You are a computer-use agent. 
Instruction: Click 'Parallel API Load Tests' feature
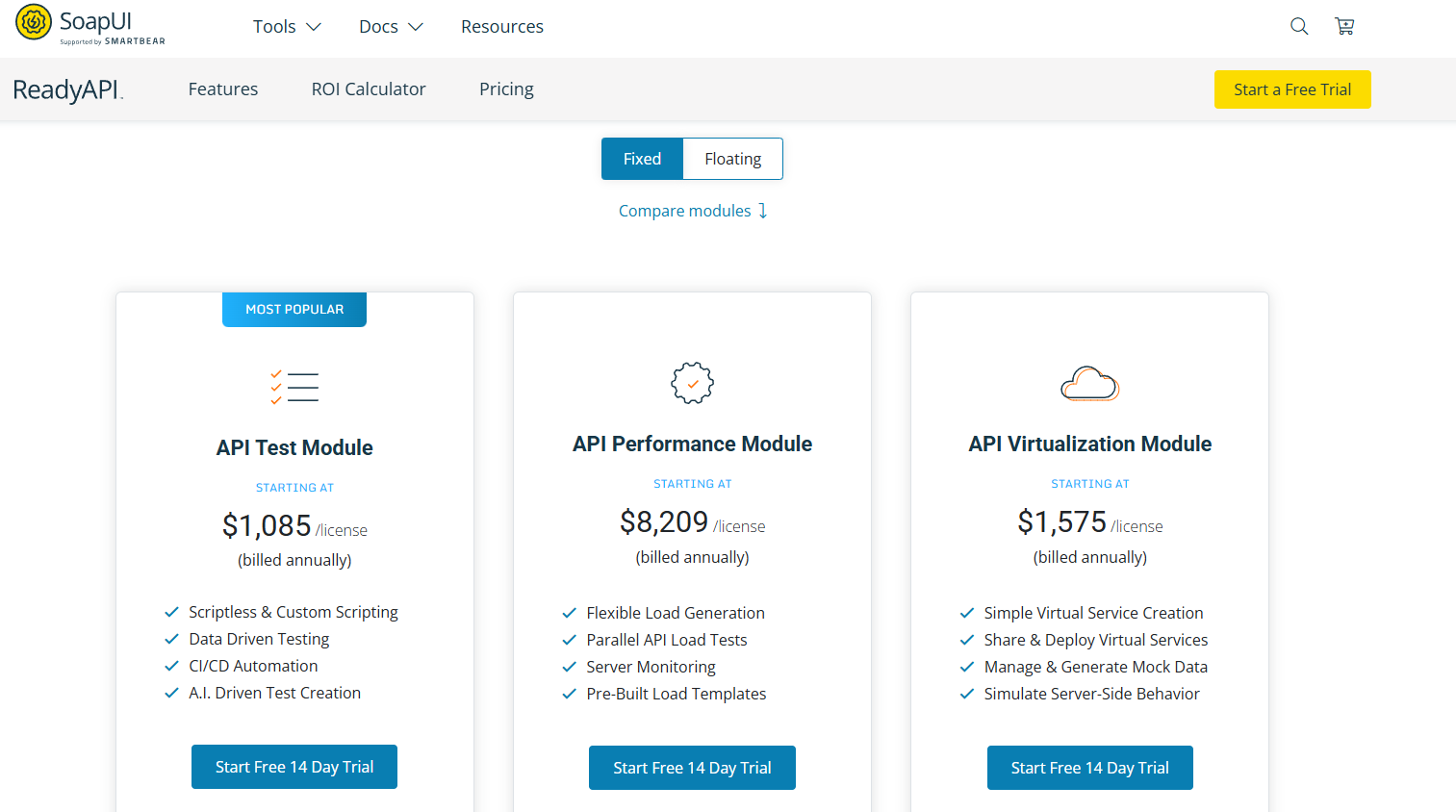coord(667,640)
